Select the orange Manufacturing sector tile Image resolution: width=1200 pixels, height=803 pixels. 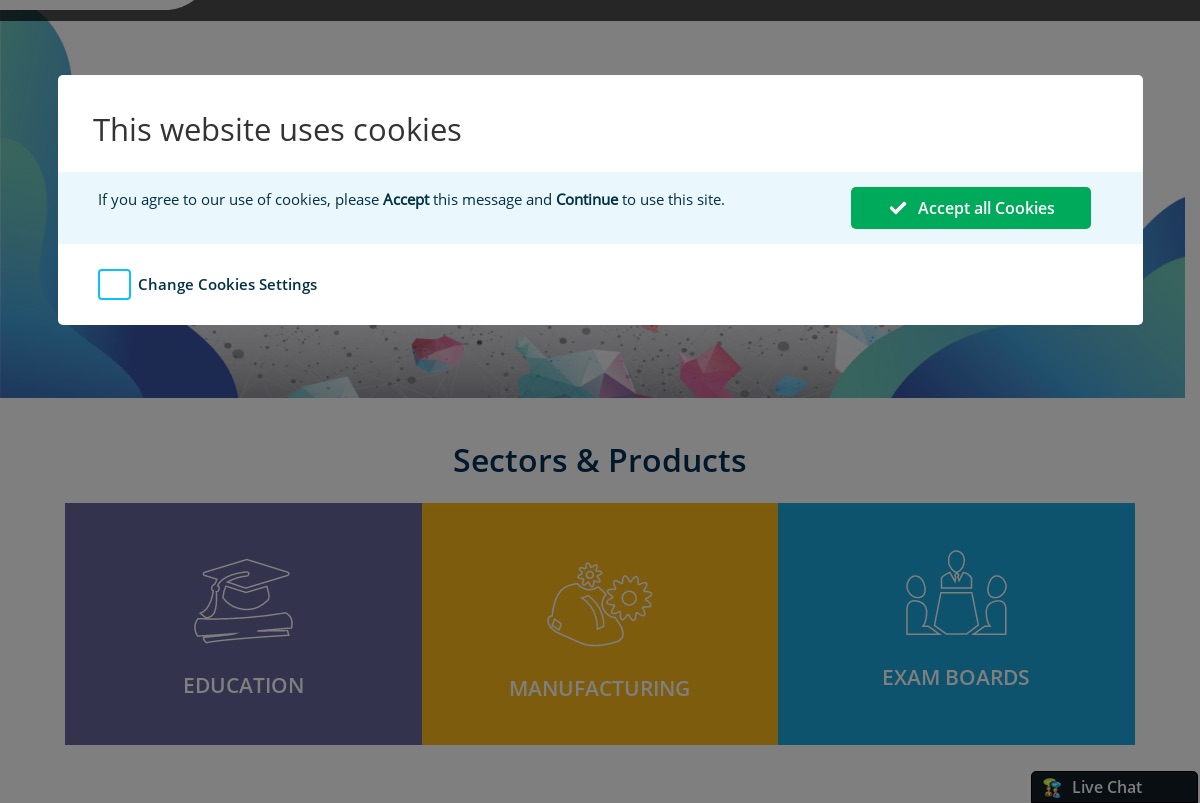pyautogui.click(x=600, y=624)
